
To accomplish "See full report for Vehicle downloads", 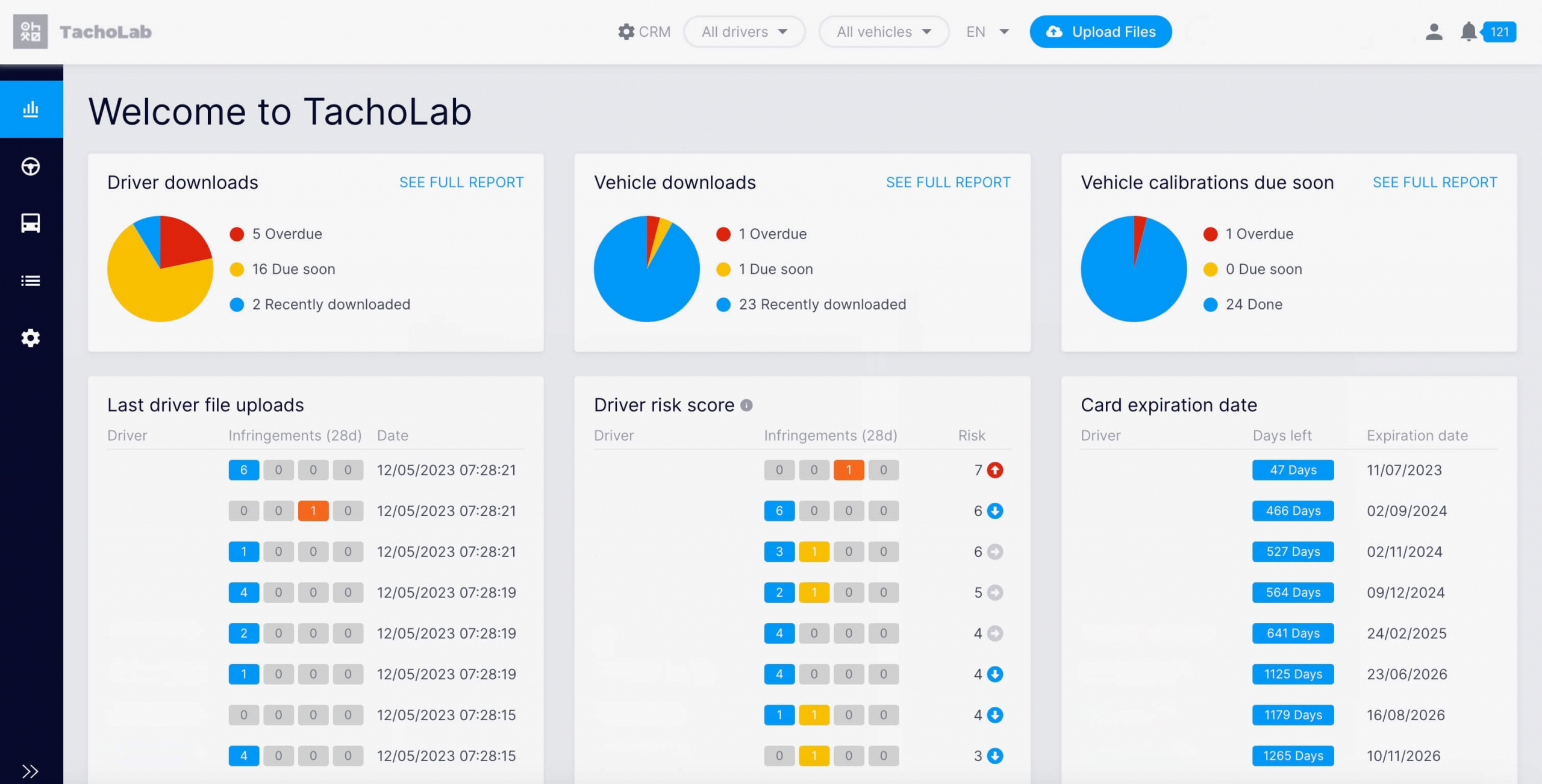I will point(948,182).
